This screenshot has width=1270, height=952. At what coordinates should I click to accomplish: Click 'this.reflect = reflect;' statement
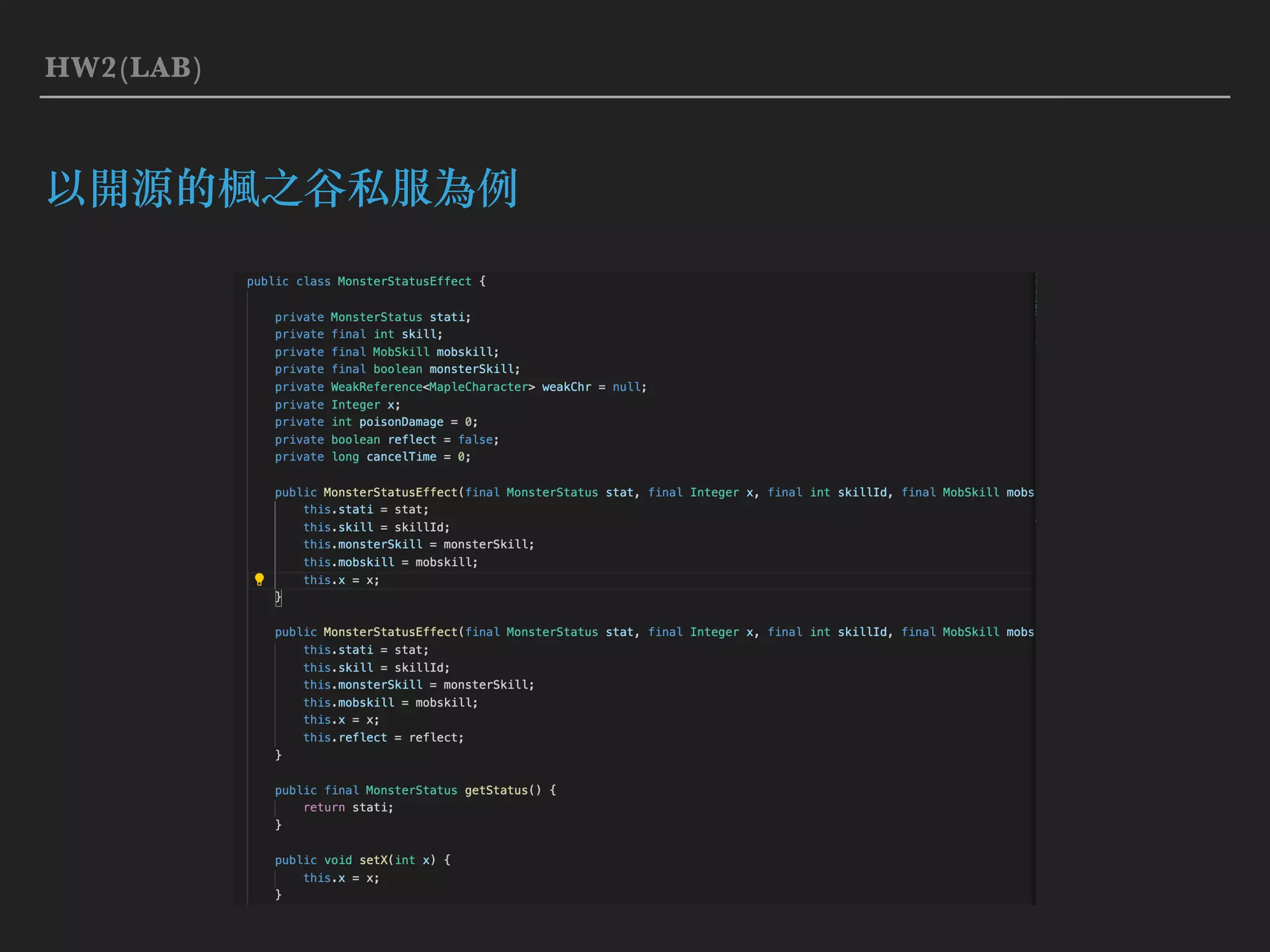[x=383, y=738]
